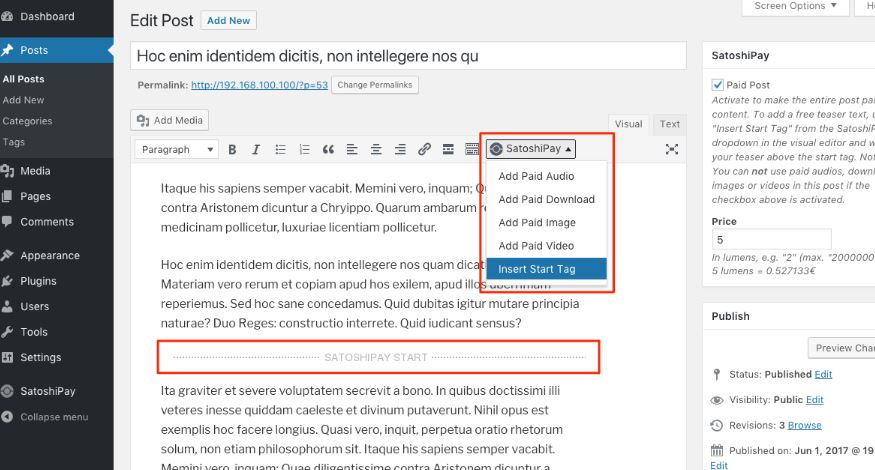The height and width of the screenshot is (470, 875).
Task: Click the Preview Changes button
Action: [842, 348]
